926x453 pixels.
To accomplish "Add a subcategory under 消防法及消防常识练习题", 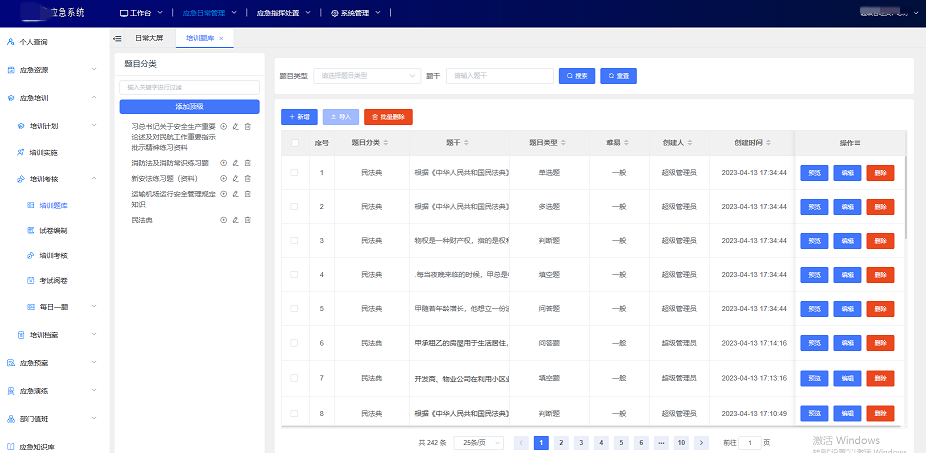I will (224, 163).
